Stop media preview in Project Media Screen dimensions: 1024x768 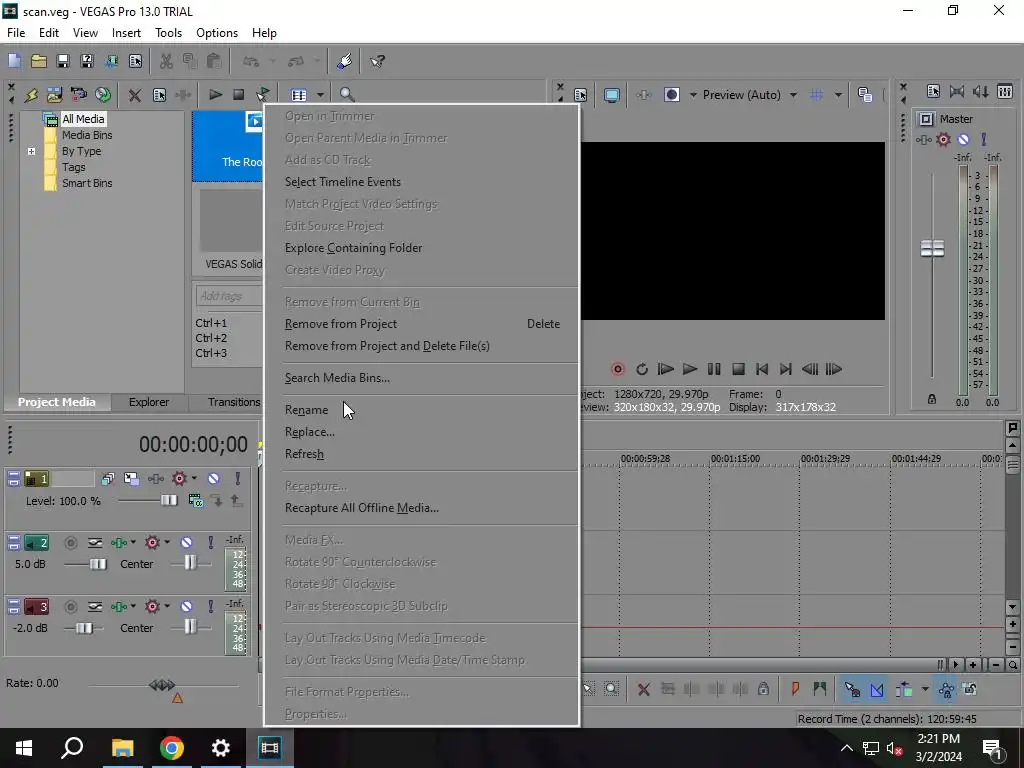[x=238, y=95]
